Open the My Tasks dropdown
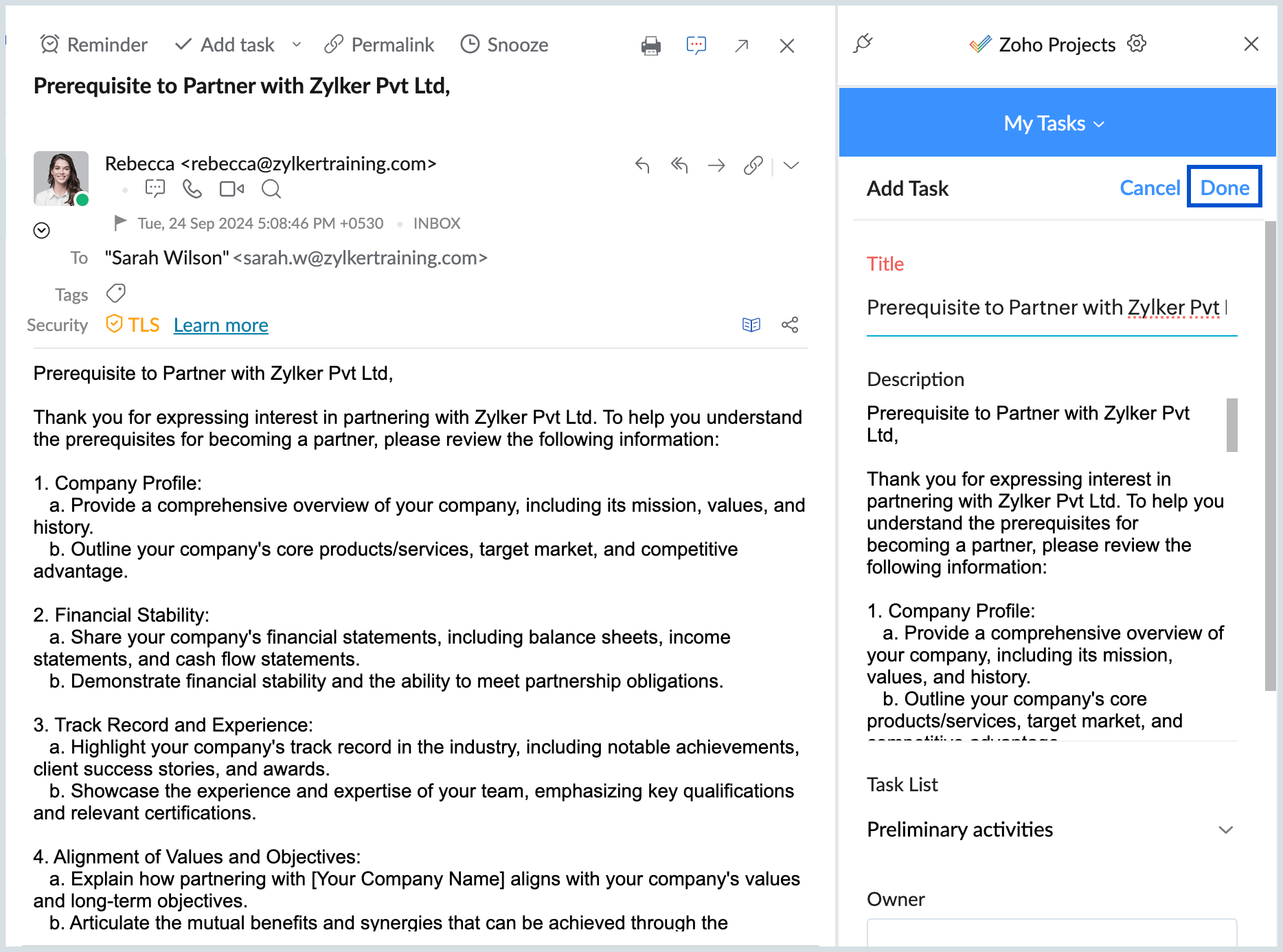 1054,124
